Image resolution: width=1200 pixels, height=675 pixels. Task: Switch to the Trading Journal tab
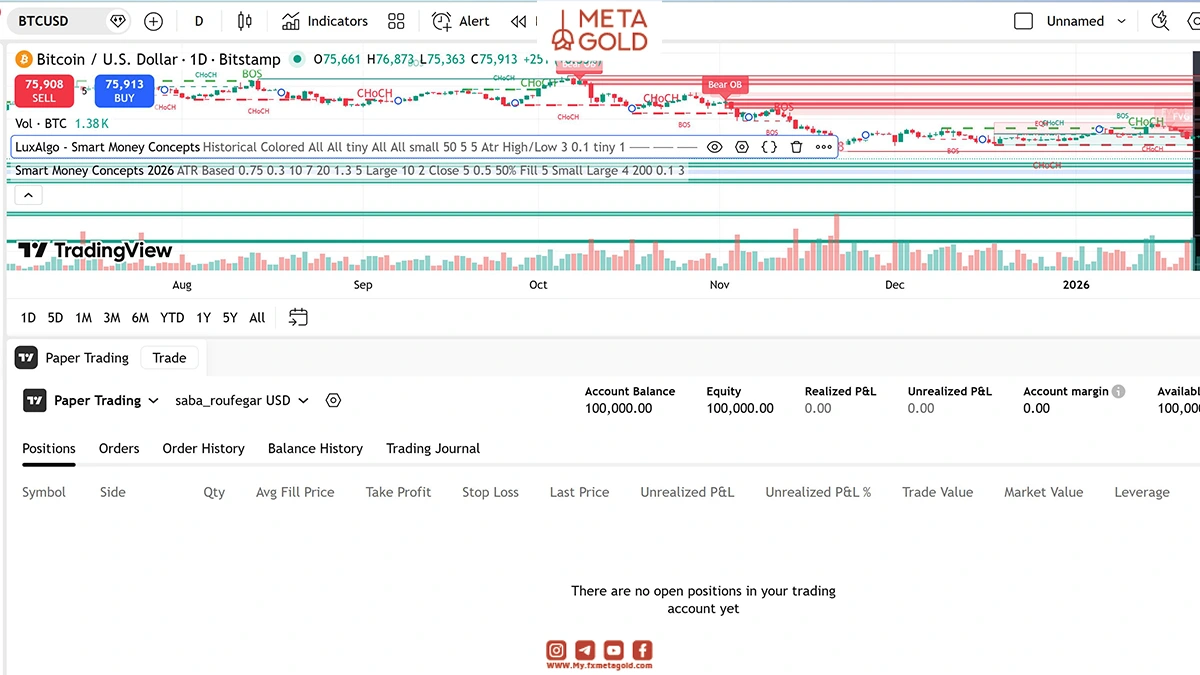point(433,449)
